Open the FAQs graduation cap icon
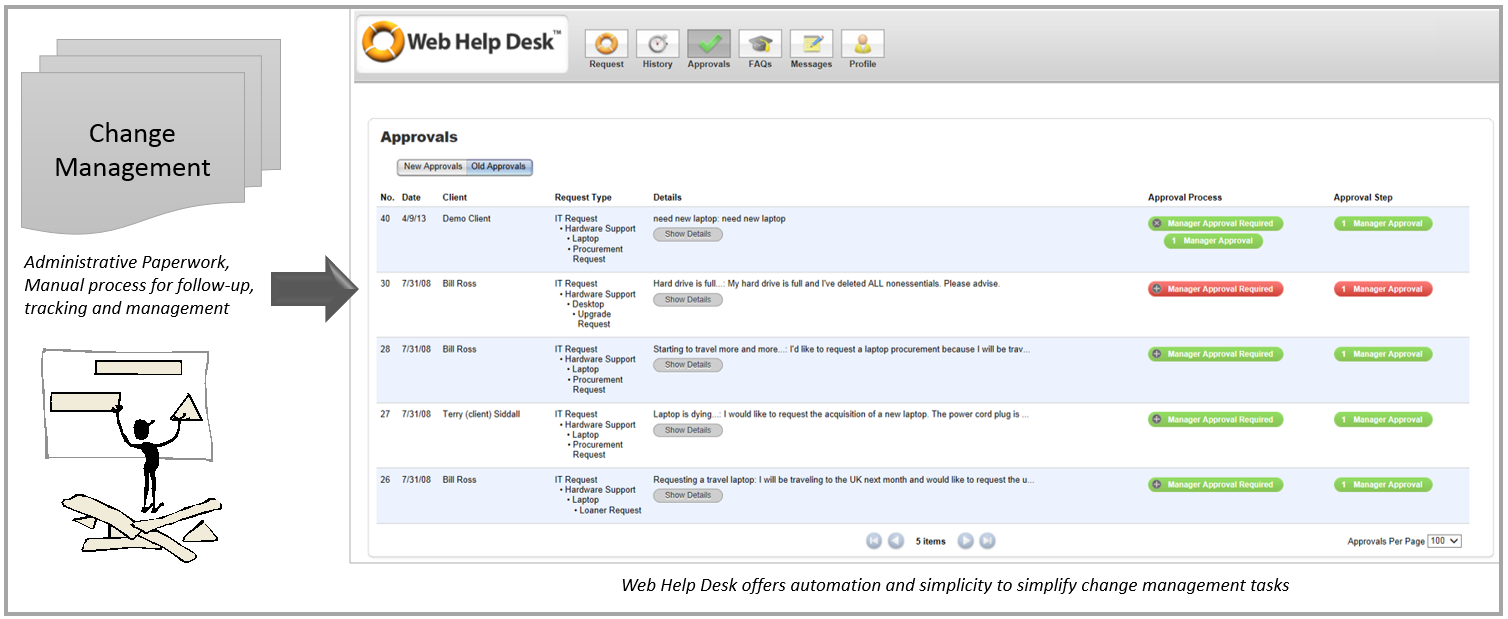 [760, 44]
